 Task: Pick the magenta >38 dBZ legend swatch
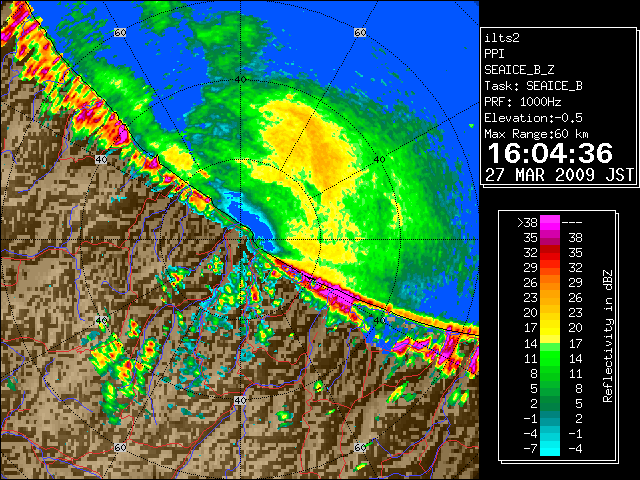click(549, 222)
